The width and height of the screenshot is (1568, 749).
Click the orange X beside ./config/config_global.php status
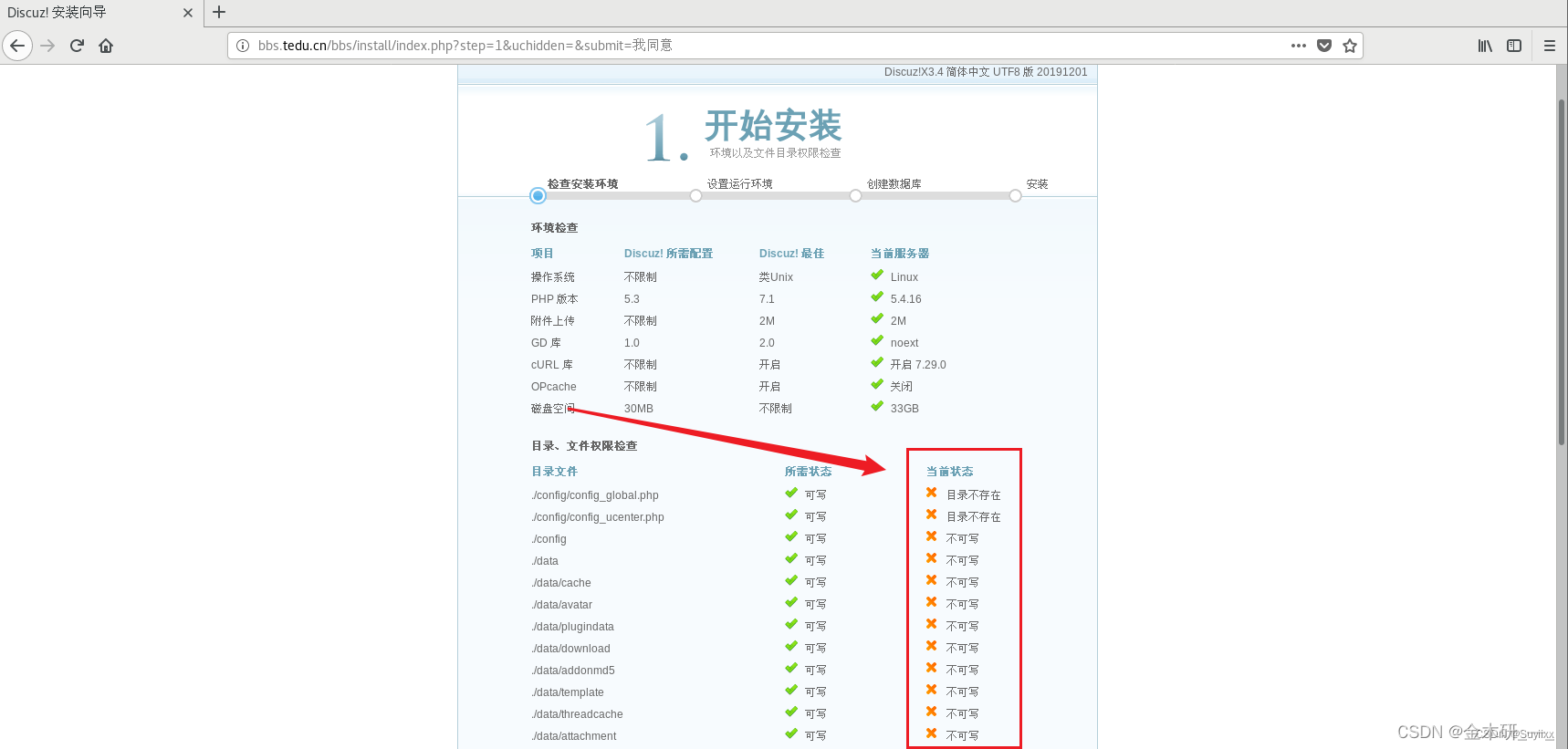931,493
